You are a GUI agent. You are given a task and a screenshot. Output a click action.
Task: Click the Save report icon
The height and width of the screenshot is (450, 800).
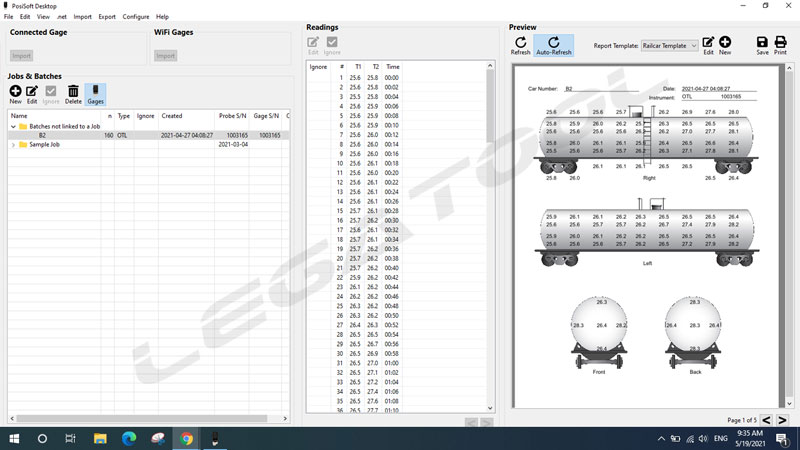pos(762,45)
